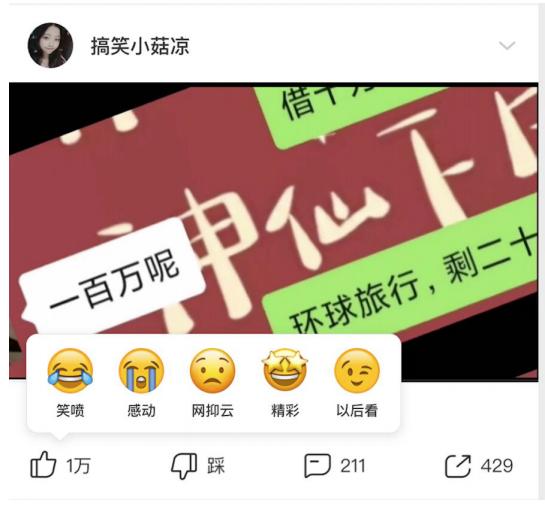545x505 pixels.
Task: Open the 搞笑小菇凉 username link
Action: 140,46
